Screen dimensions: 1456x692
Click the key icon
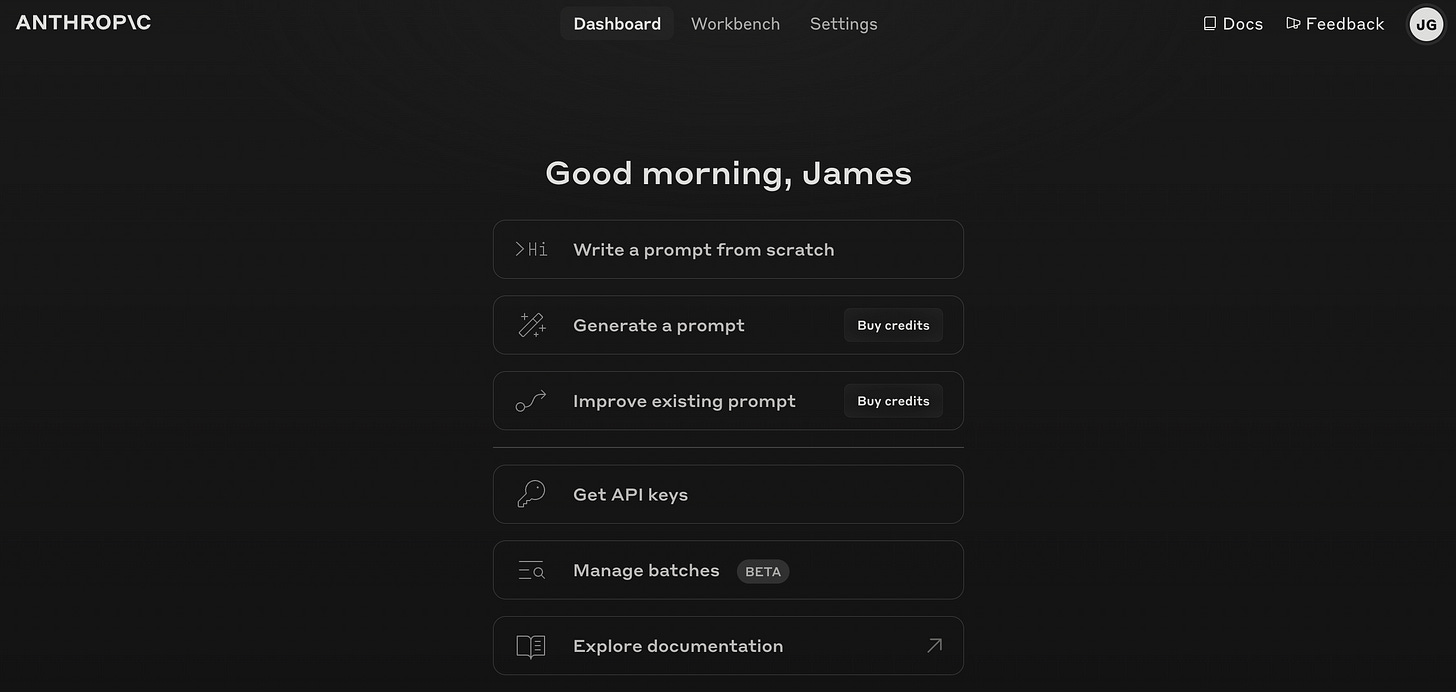pyautogui.click(x=531, y=494)
